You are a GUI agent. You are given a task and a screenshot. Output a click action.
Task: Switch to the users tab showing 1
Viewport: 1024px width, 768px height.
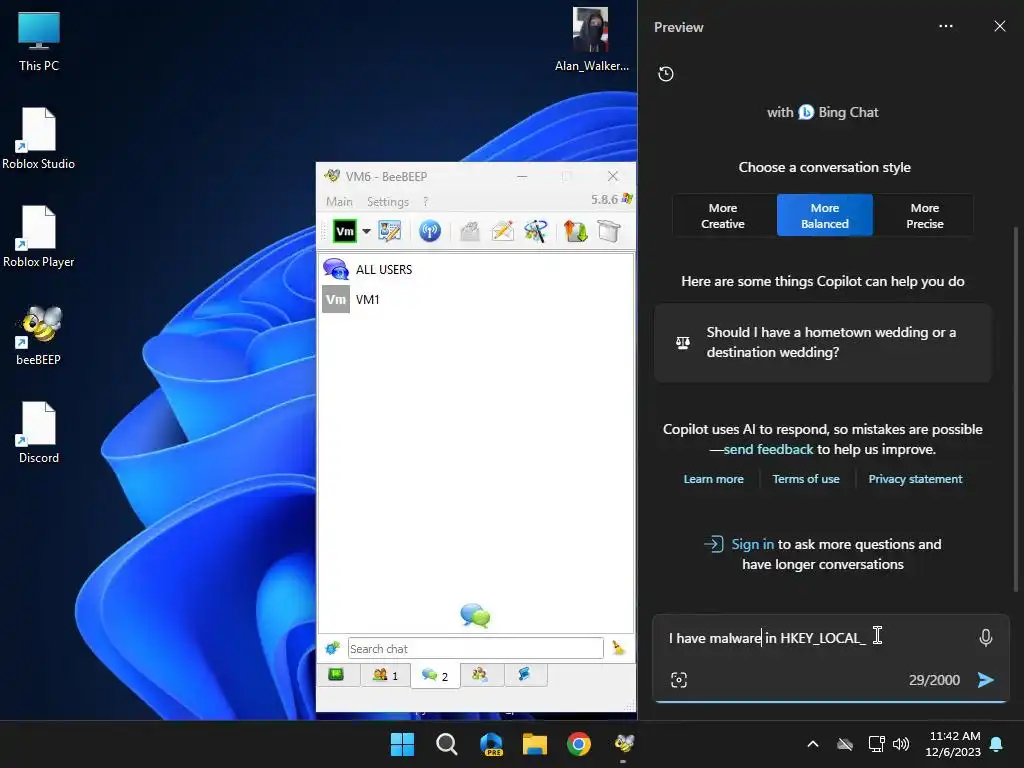tap(385, 675)
